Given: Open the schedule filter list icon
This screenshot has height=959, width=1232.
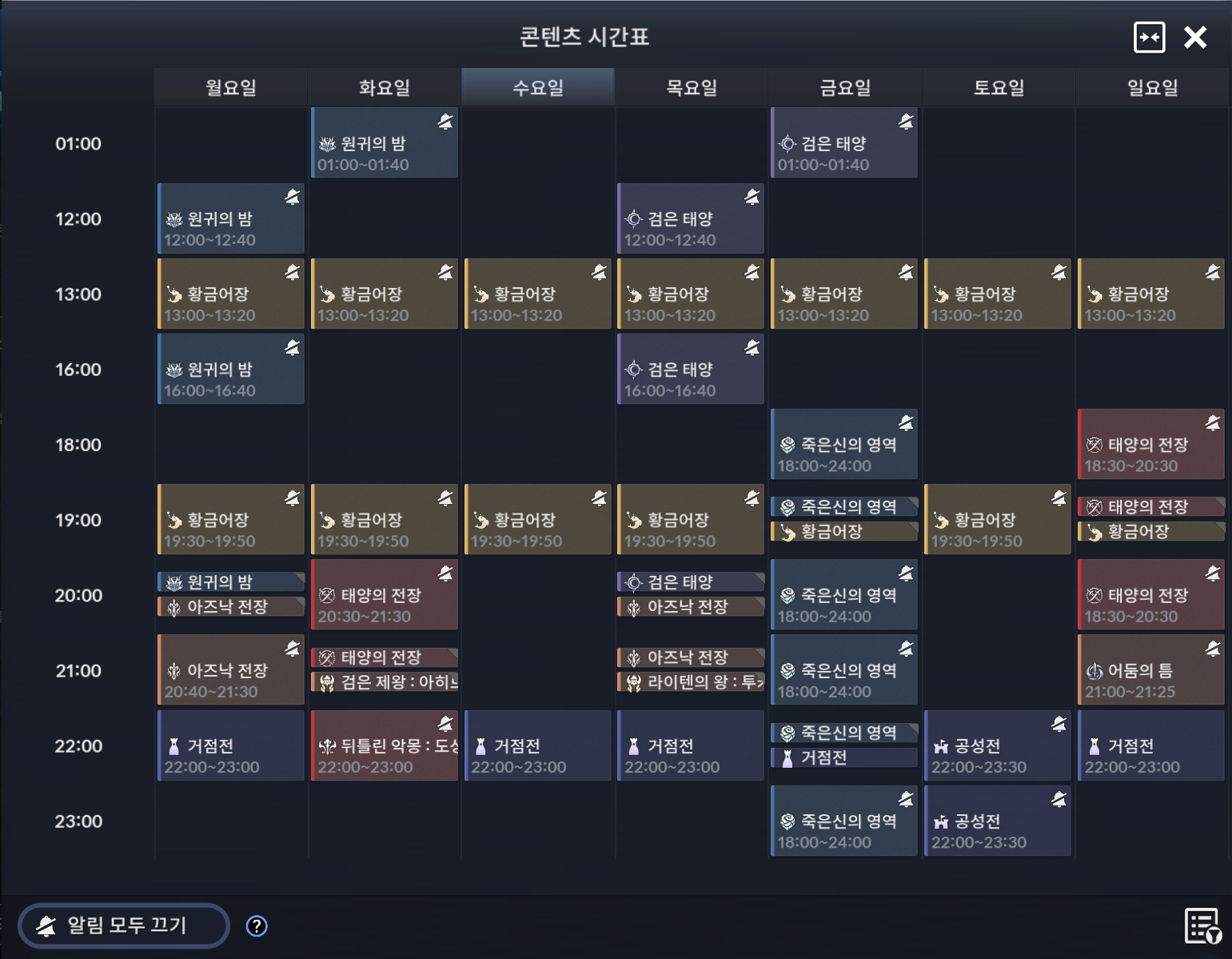Looking at the screenshot, I should click(1202, 926).
